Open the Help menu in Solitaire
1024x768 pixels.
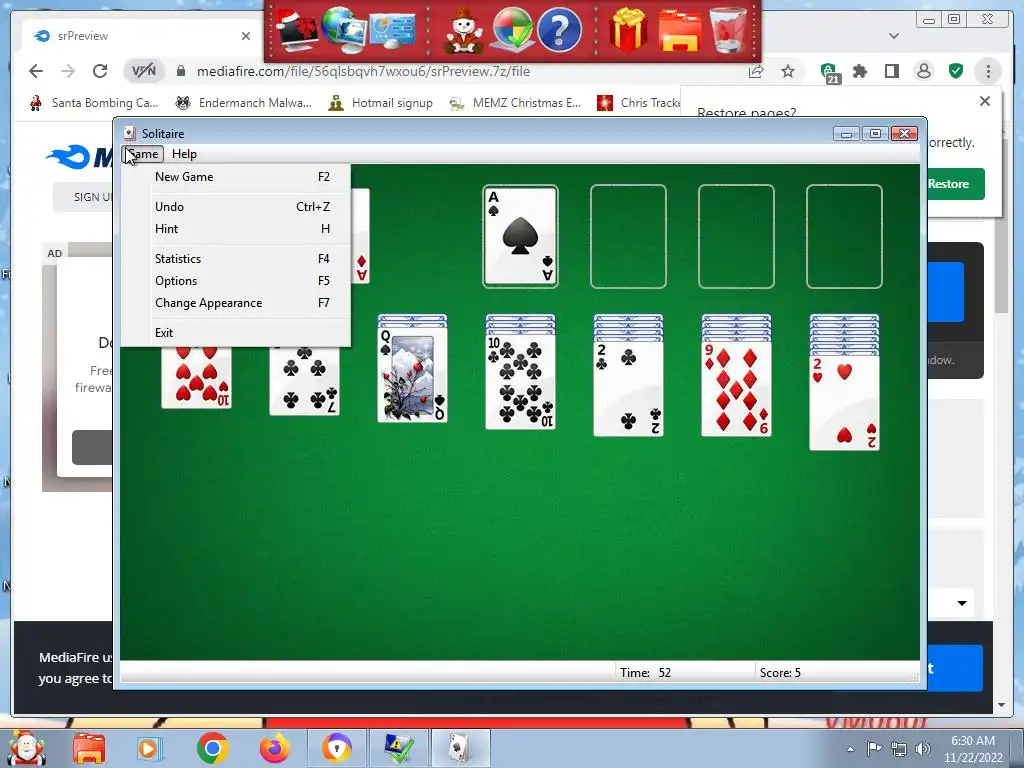click(x=184, y=154)
